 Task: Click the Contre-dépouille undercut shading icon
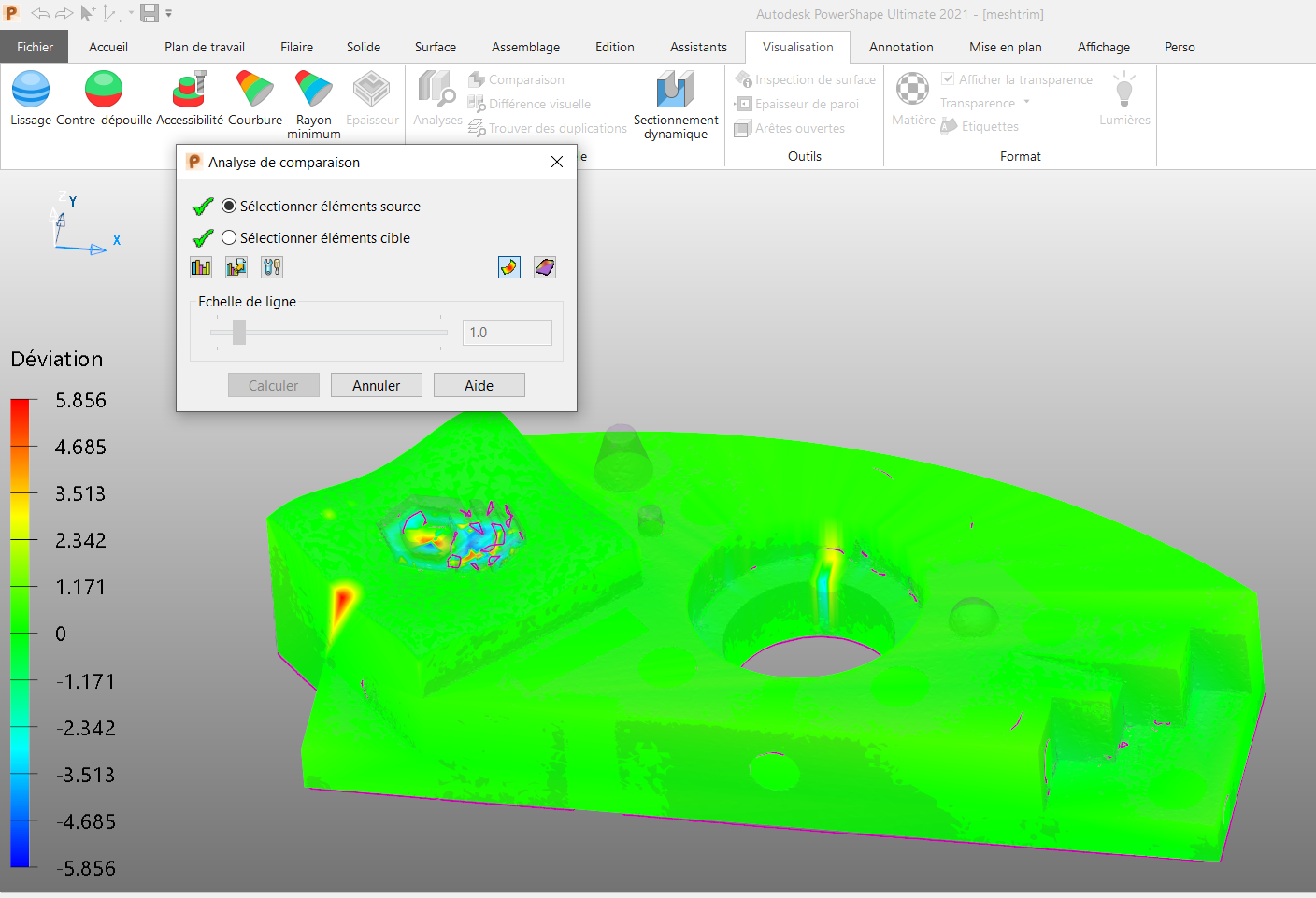(x=104, y=90)
